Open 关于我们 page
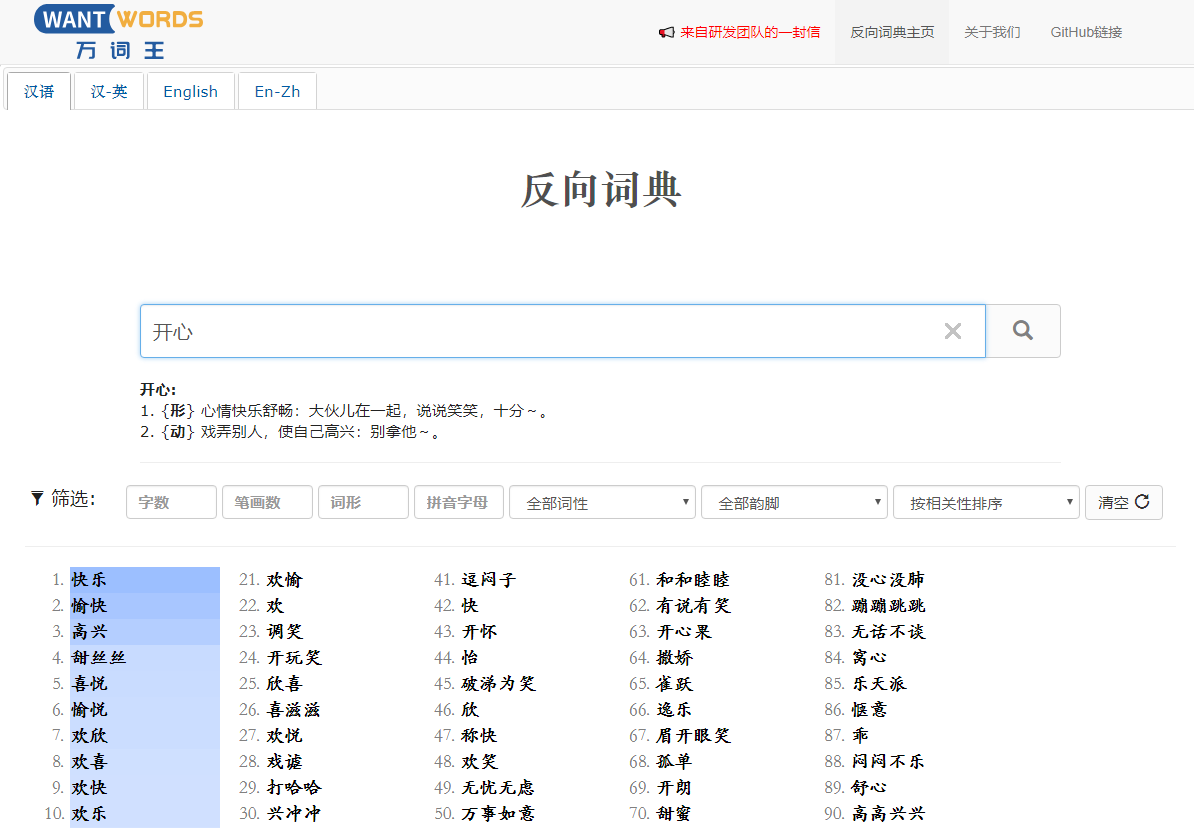Image resolution: width=1194 pixels, height=828 pixels. click(x=991, y=32)
